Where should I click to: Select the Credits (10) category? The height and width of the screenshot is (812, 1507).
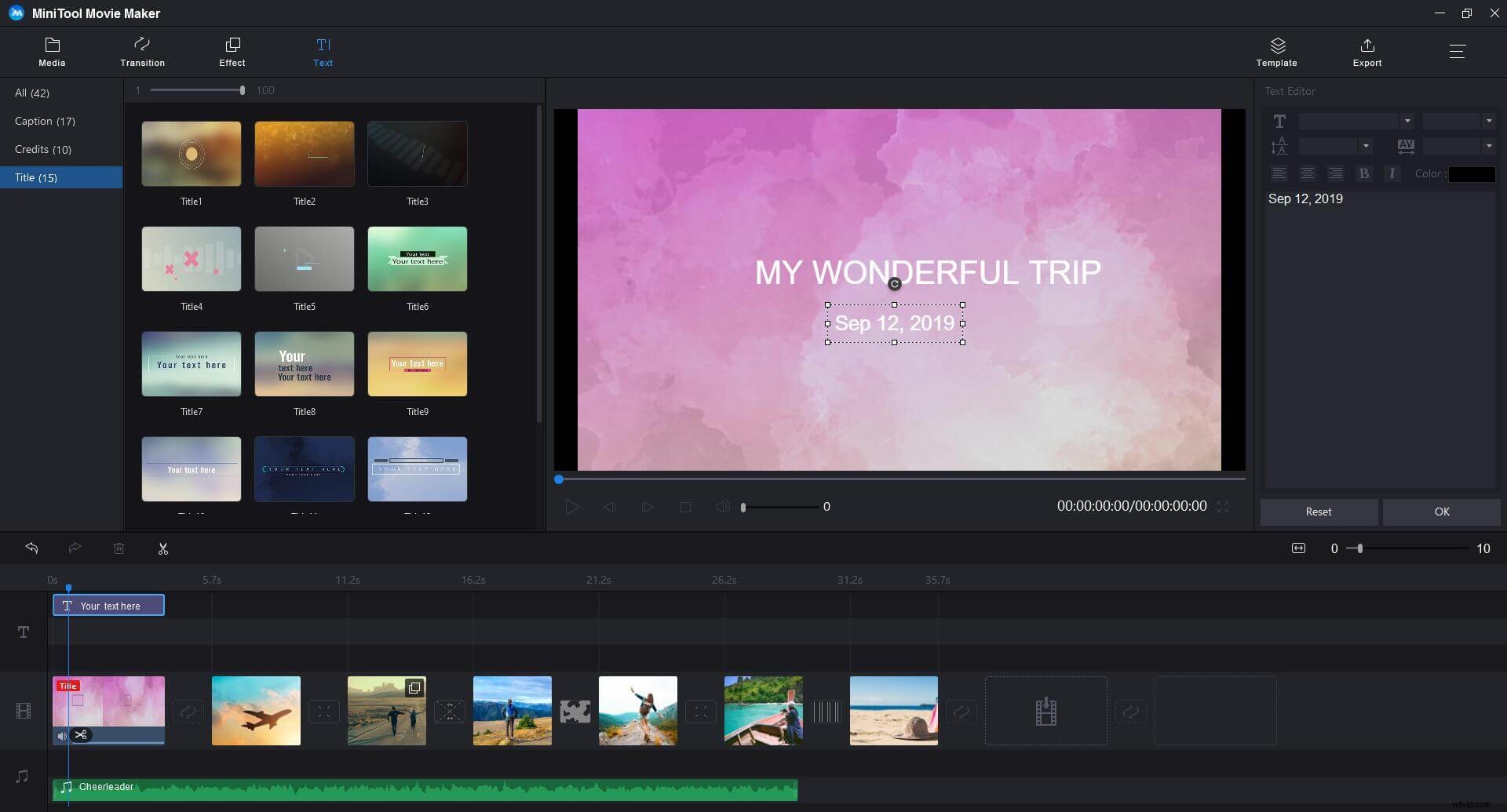click(43, 149)
